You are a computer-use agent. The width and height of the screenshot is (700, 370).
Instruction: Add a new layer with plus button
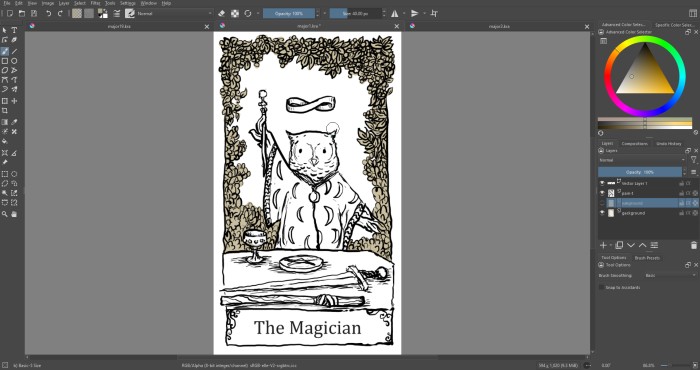(x=603, y=245)
